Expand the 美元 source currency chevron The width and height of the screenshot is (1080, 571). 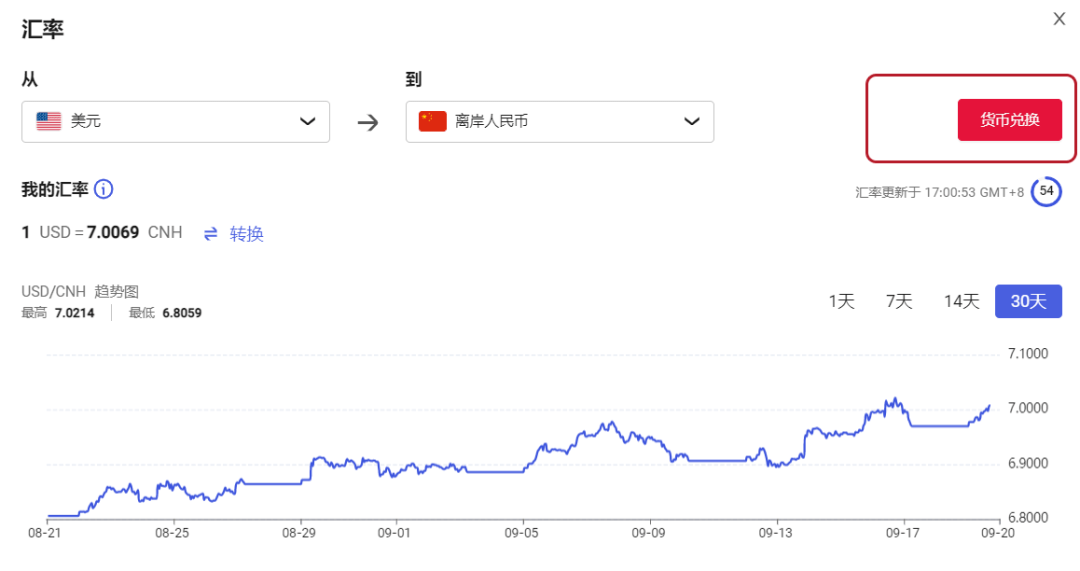click(308, 121)
